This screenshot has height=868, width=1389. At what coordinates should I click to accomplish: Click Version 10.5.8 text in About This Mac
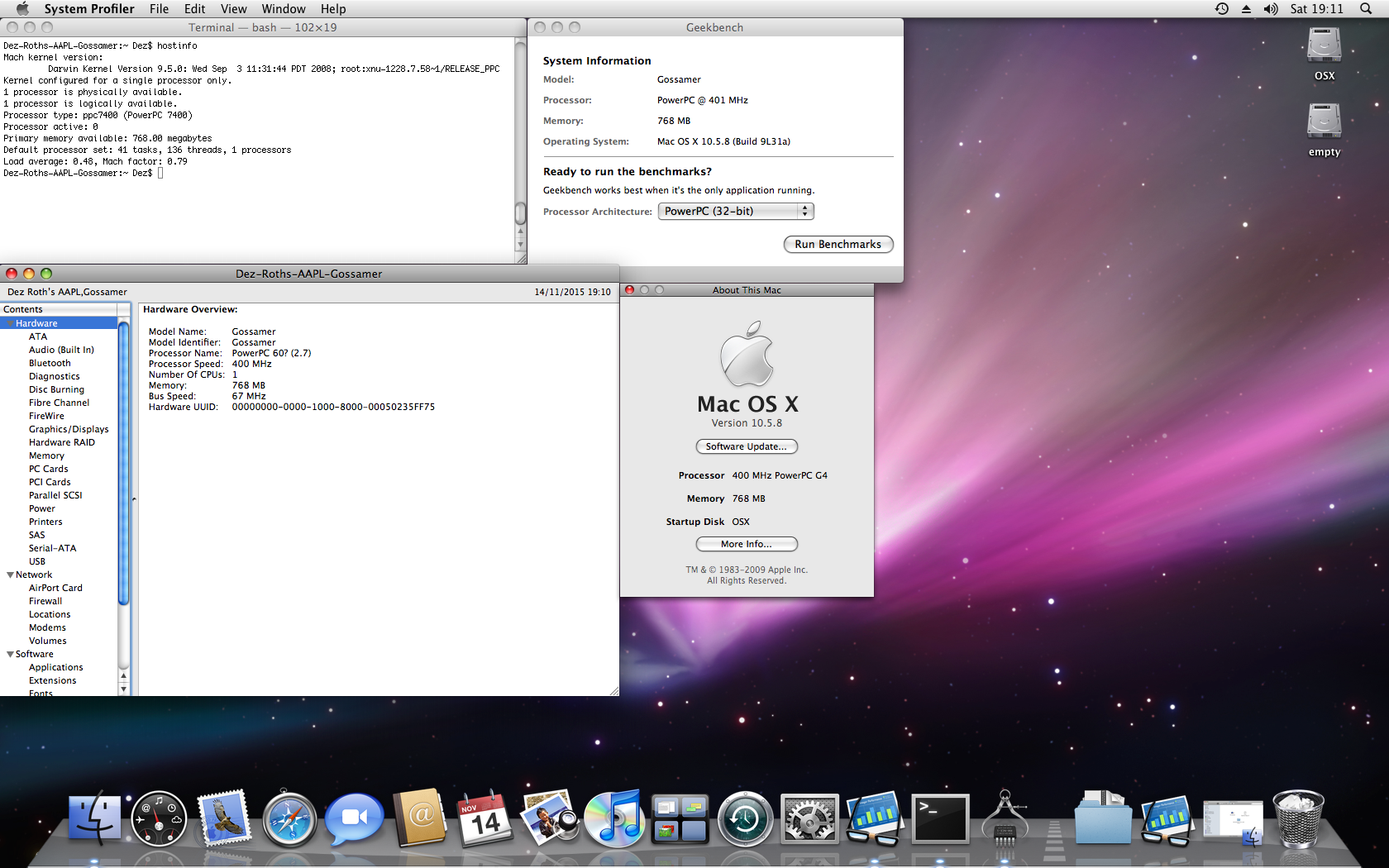[747, 422]
